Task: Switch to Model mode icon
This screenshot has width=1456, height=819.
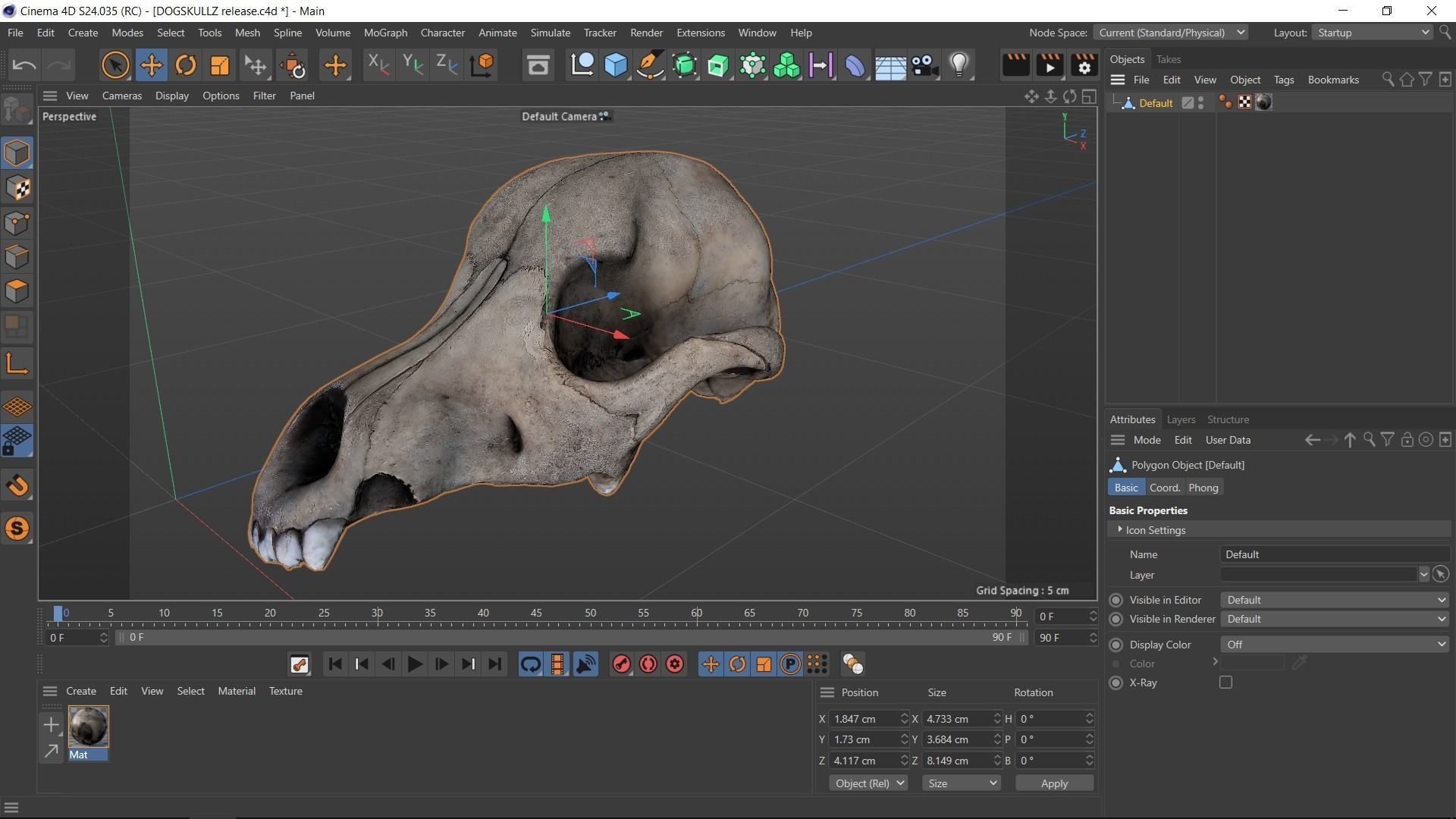Action: pyautogui.click(x=17, y=152)
